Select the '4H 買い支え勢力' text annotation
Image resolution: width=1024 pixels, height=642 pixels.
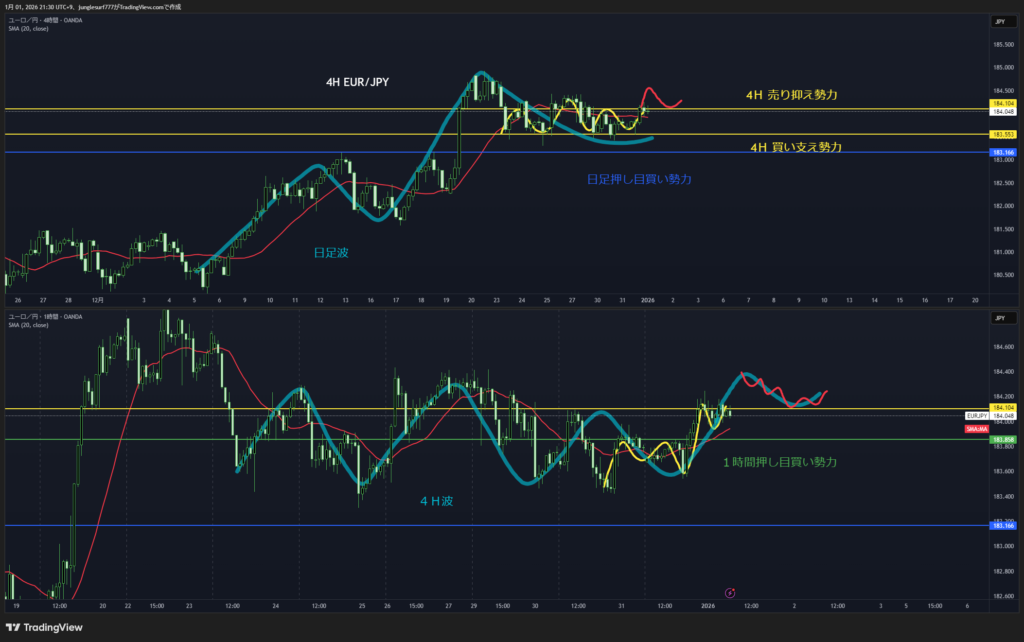795,147
